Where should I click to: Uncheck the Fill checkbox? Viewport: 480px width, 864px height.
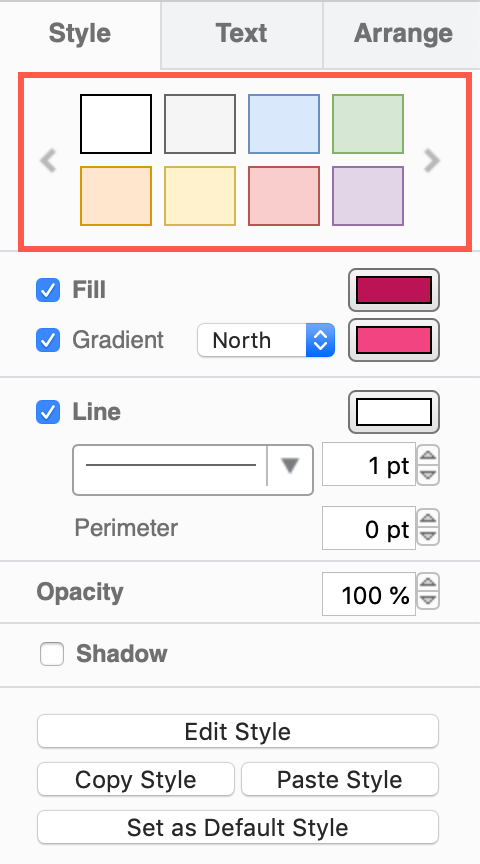pyautogui.click(x=48, y=290)
